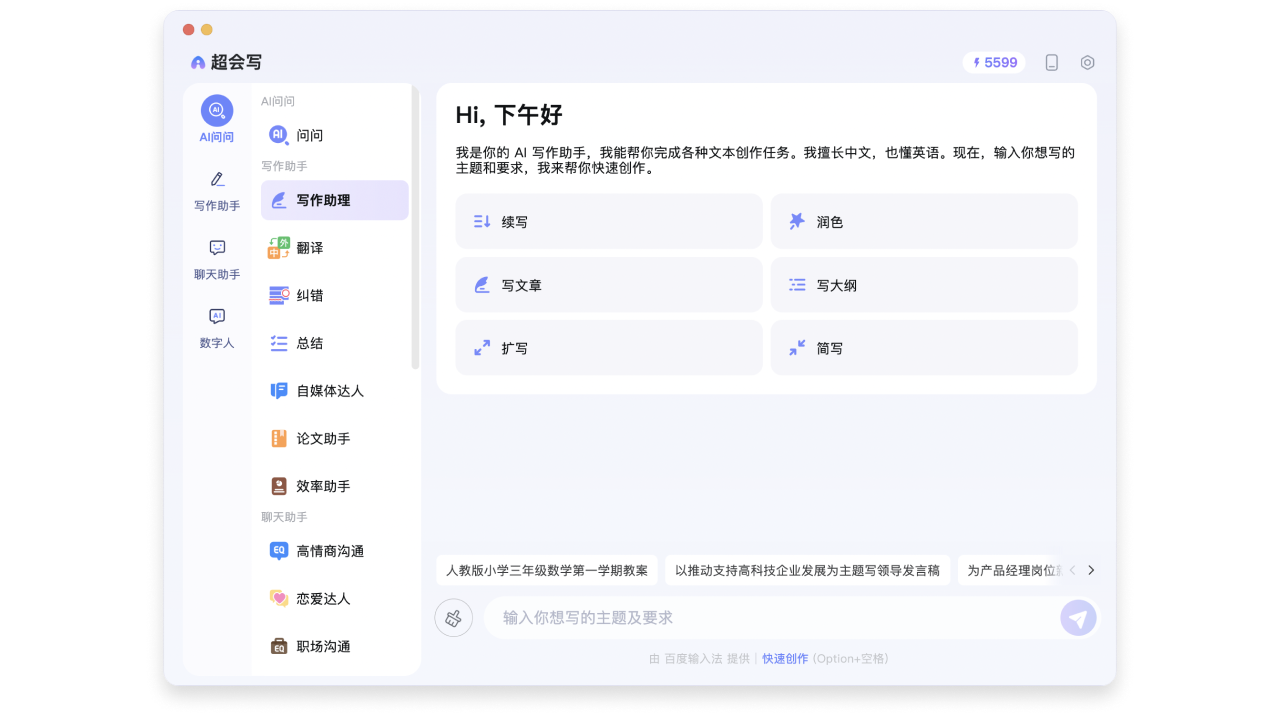Switch to the 聊天助手 sidebar tab
The image size is (1280, 720).
[x=216, y=259]
